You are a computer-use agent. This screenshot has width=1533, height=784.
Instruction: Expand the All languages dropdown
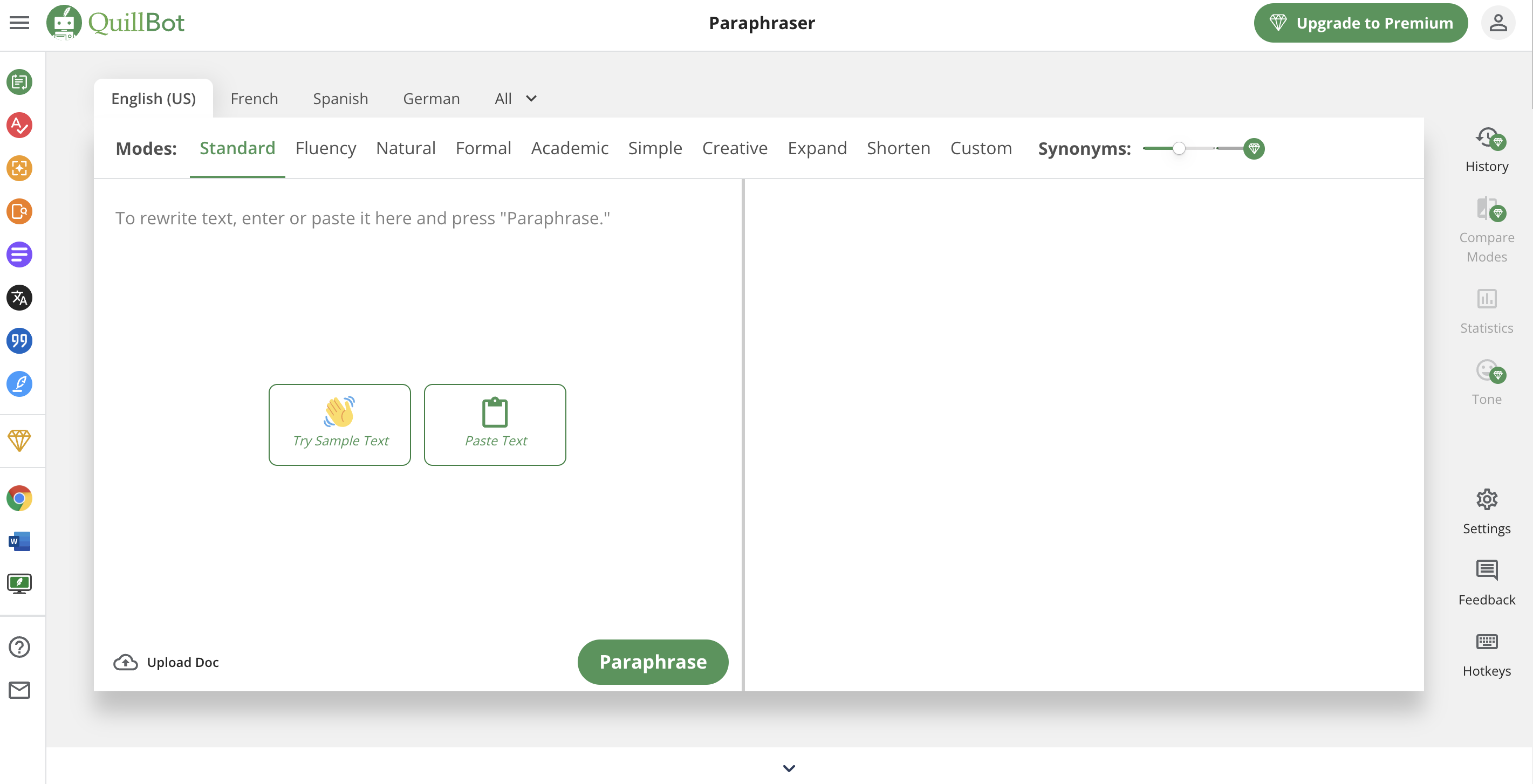point(516,99)
